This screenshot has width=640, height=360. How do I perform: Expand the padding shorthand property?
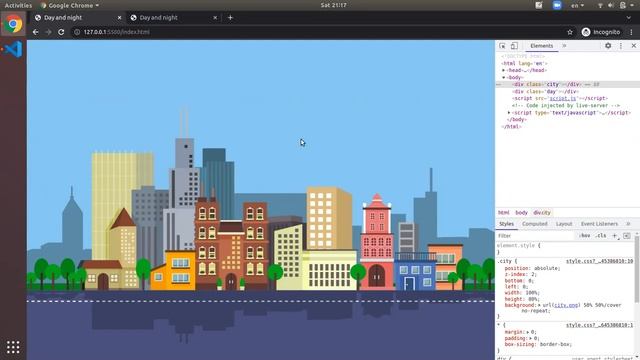531,338
